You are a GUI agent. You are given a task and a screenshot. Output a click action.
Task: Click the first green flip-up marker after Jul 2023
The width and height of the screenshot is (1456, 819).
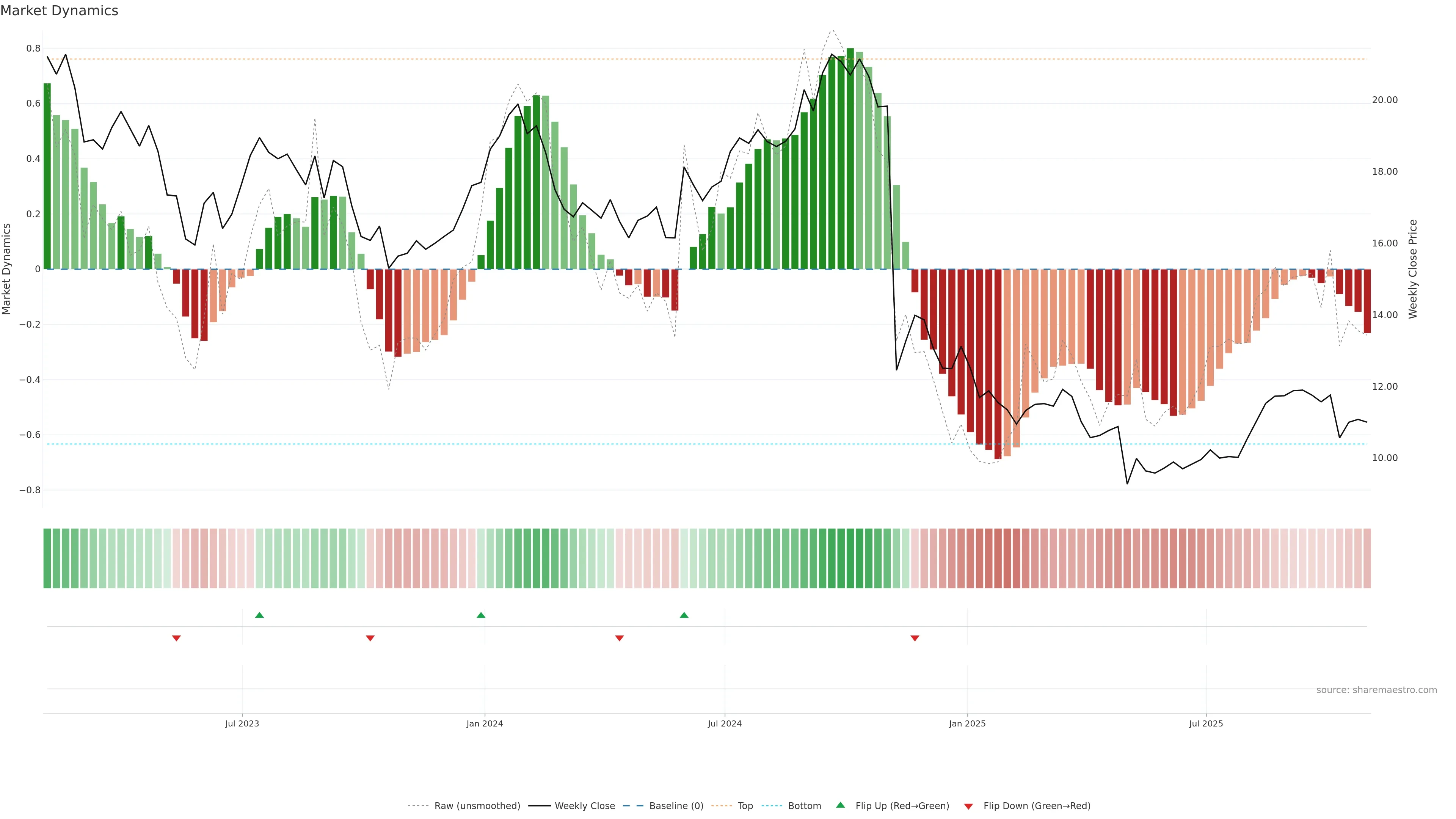click(x=259, y=615)
